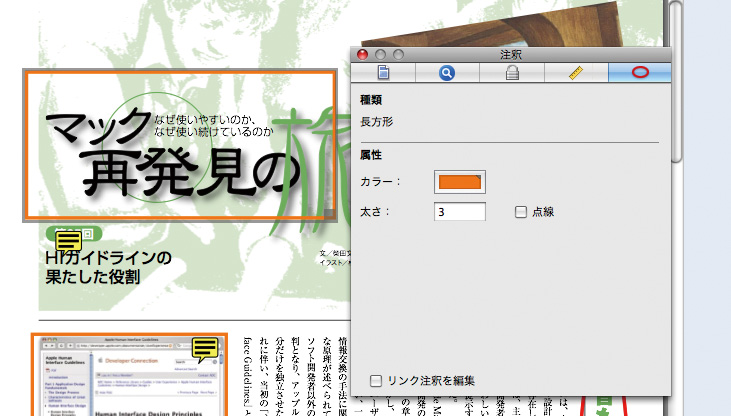The image size is (731, 416).
Task: Click the HIガイドラインの果たした役割 heading
Action: [108, 267]
